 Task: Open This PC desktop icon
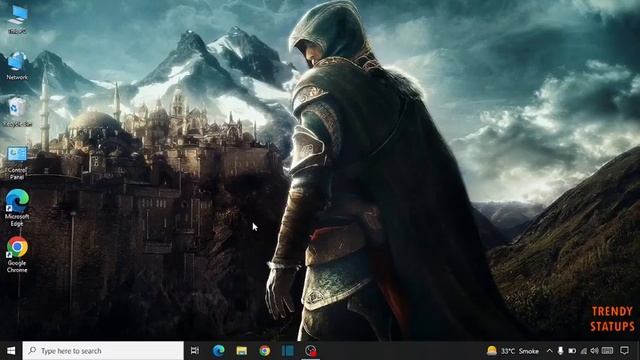click(x=17, y=19)
